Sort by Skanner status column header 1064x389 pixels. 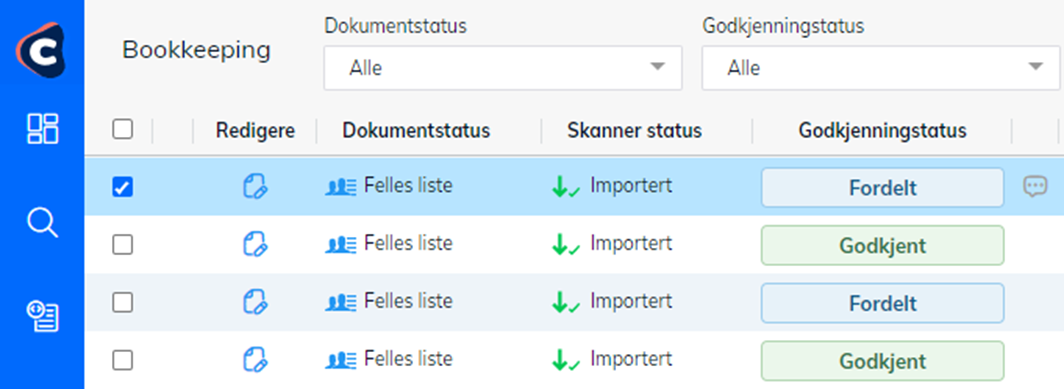(x=634, y=130)
